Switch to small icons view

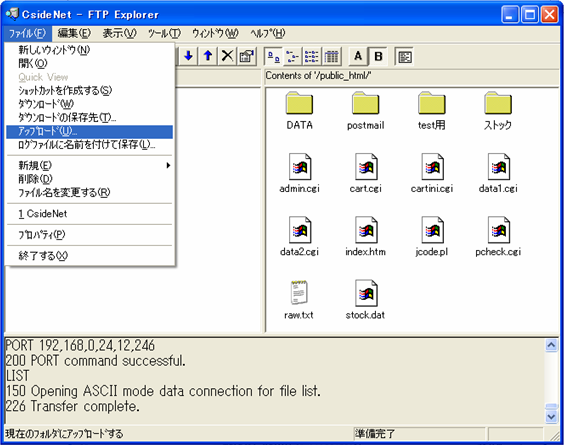[293, 57]
